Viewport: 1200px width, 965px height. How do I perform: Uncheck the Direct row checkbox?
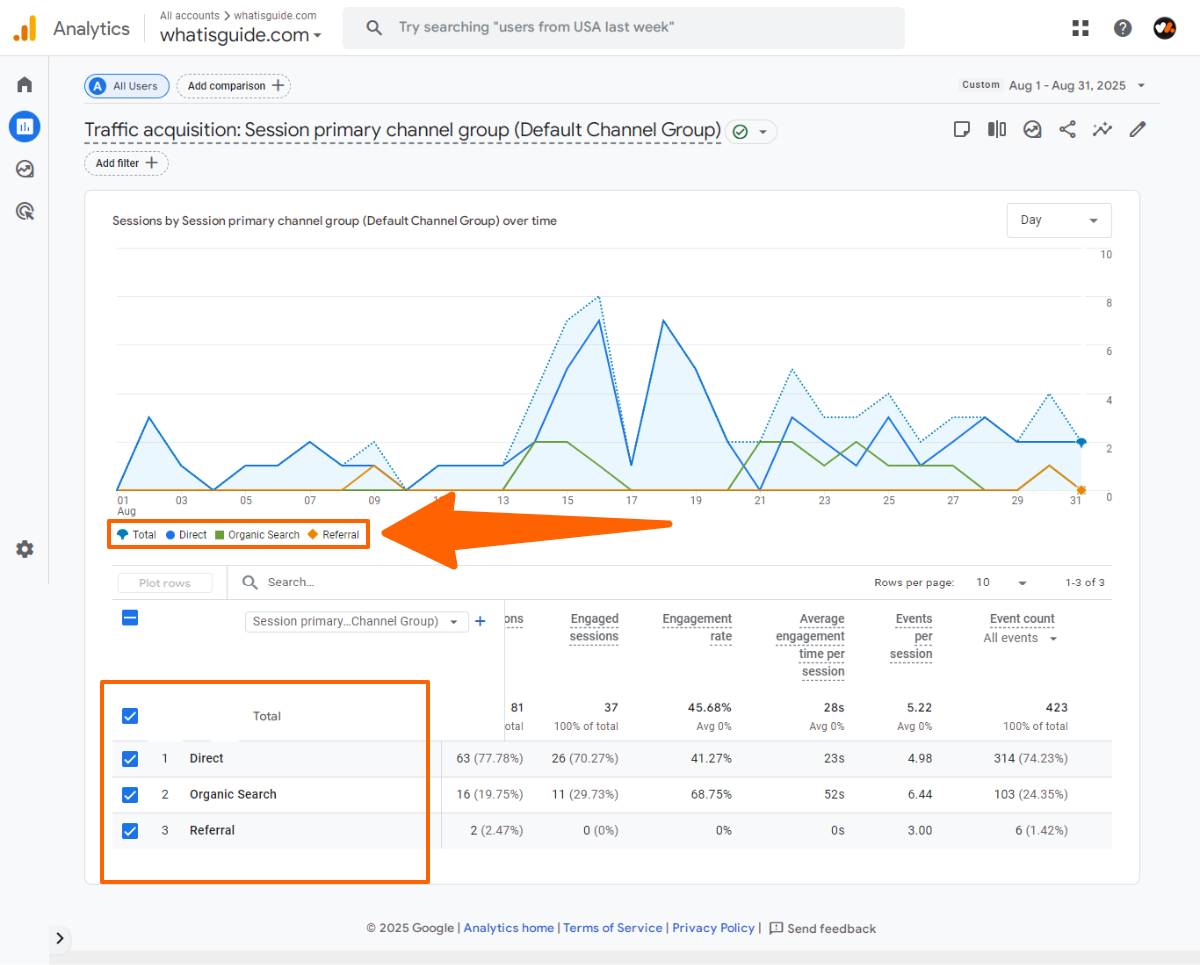[129, 759]
